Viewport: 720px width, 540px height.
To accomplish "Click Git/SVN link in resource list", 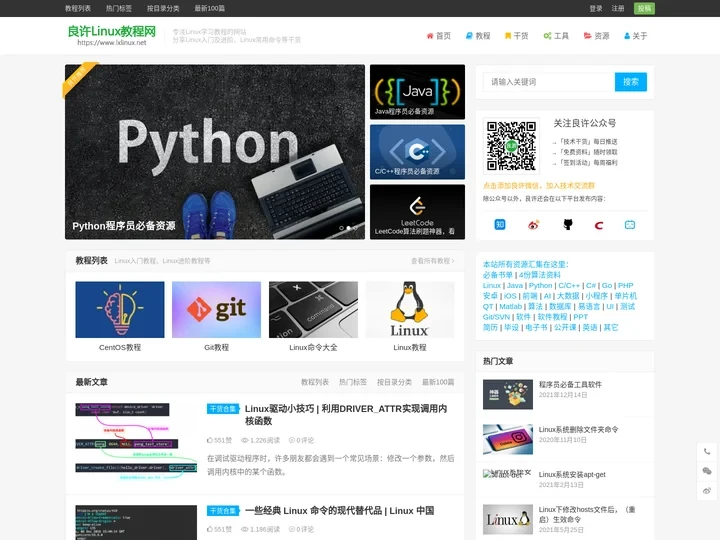I will 496,317.
